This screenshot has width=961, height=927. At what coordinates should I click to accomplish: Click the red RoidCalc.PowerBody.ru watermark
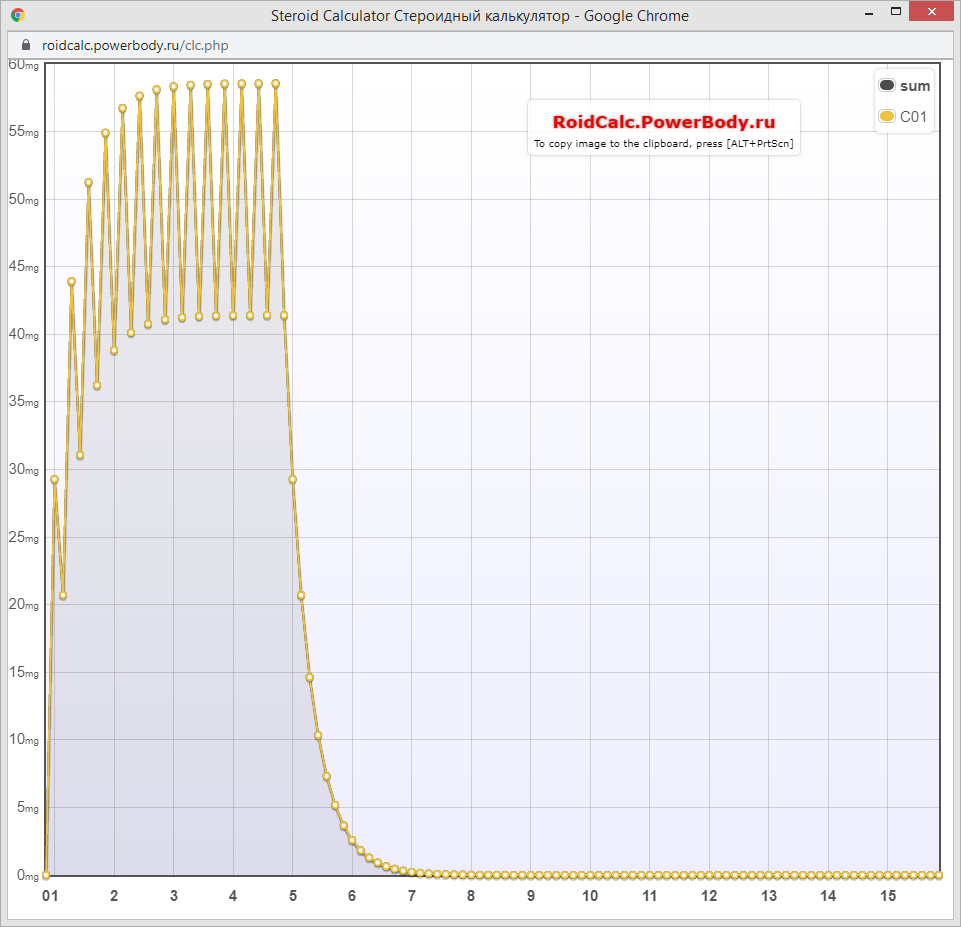click(664, 122)
